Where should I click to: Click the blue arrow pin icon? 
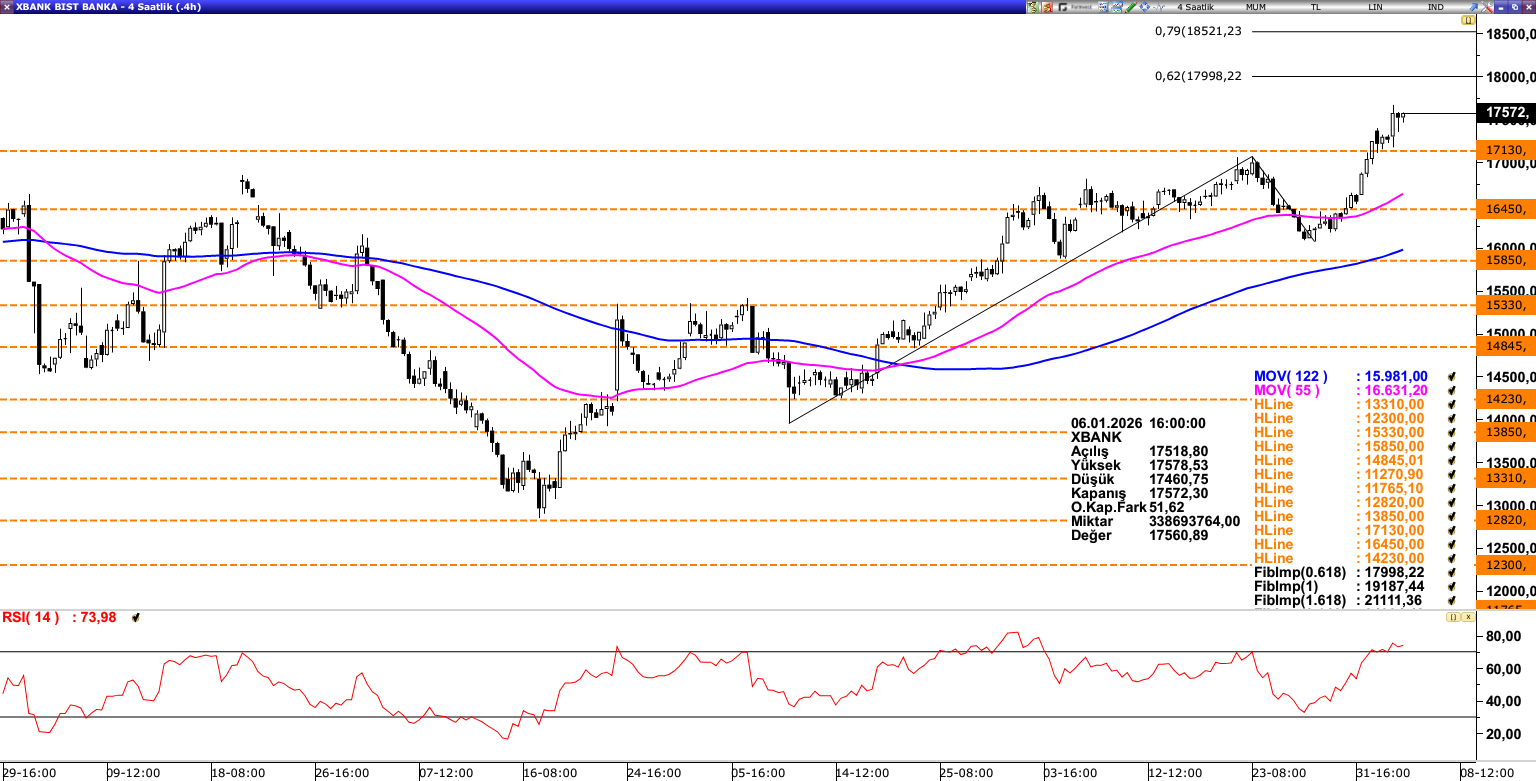click(1473, 7)
